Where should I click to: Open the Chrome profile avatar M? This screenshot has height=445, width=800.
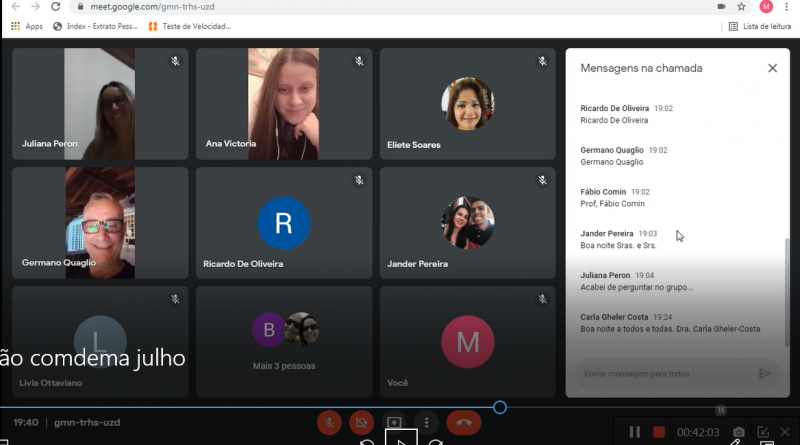pyautogui.click(x=766, y=6)
